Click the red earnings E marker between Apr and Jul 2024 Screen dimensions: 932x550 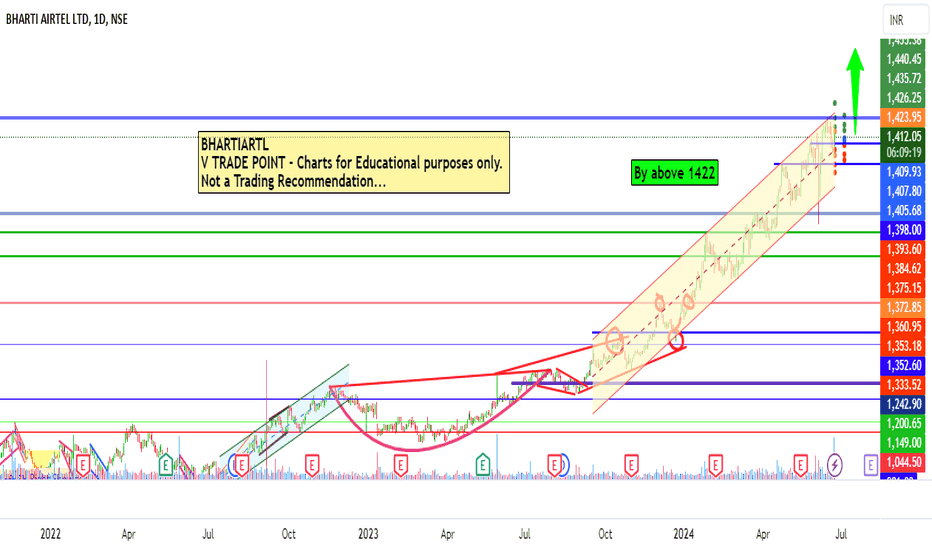coord(801,464)
